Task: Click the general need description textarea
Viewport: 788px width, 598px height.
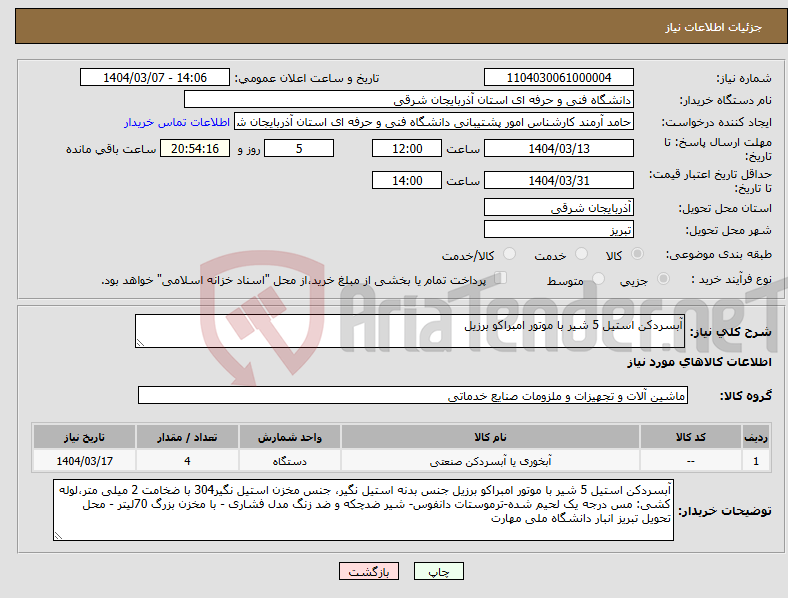Action: pyautogui.click(x=410, y=331)
